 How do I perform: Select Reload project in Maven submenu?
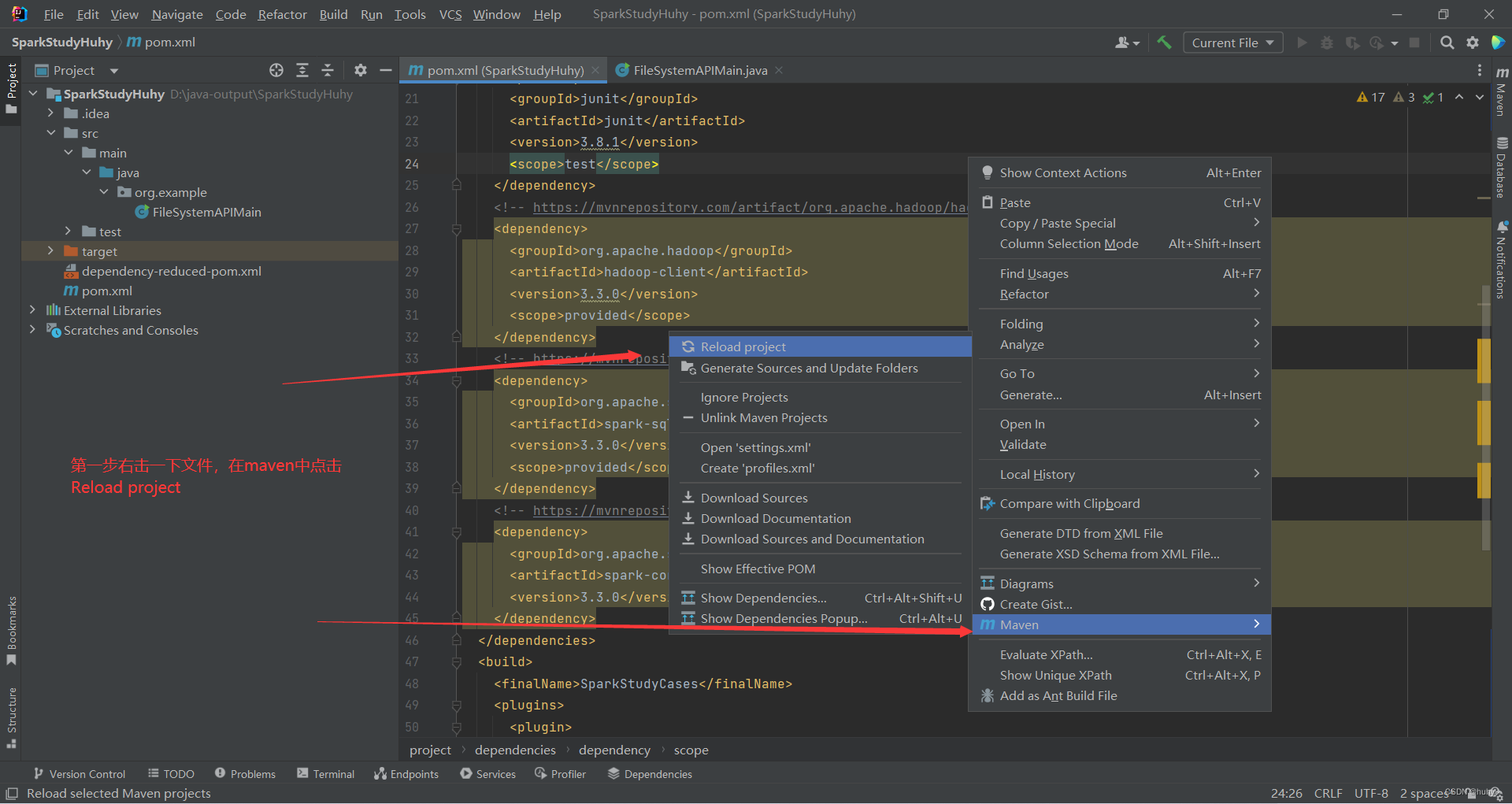(x=820, y=346)
